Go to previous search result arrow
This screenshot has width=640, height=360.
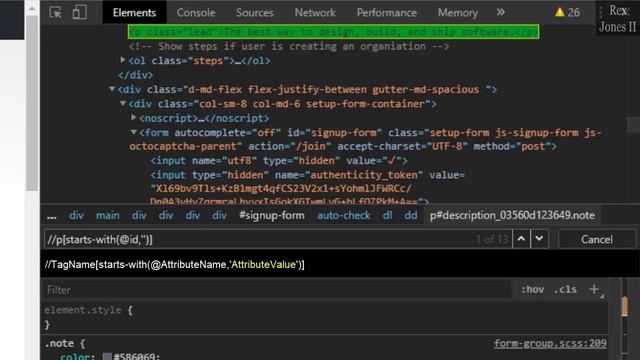tap(521, 239)
